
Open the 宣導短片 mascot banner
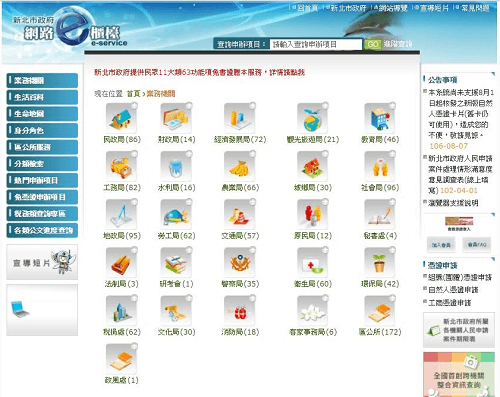click(42, 262)
